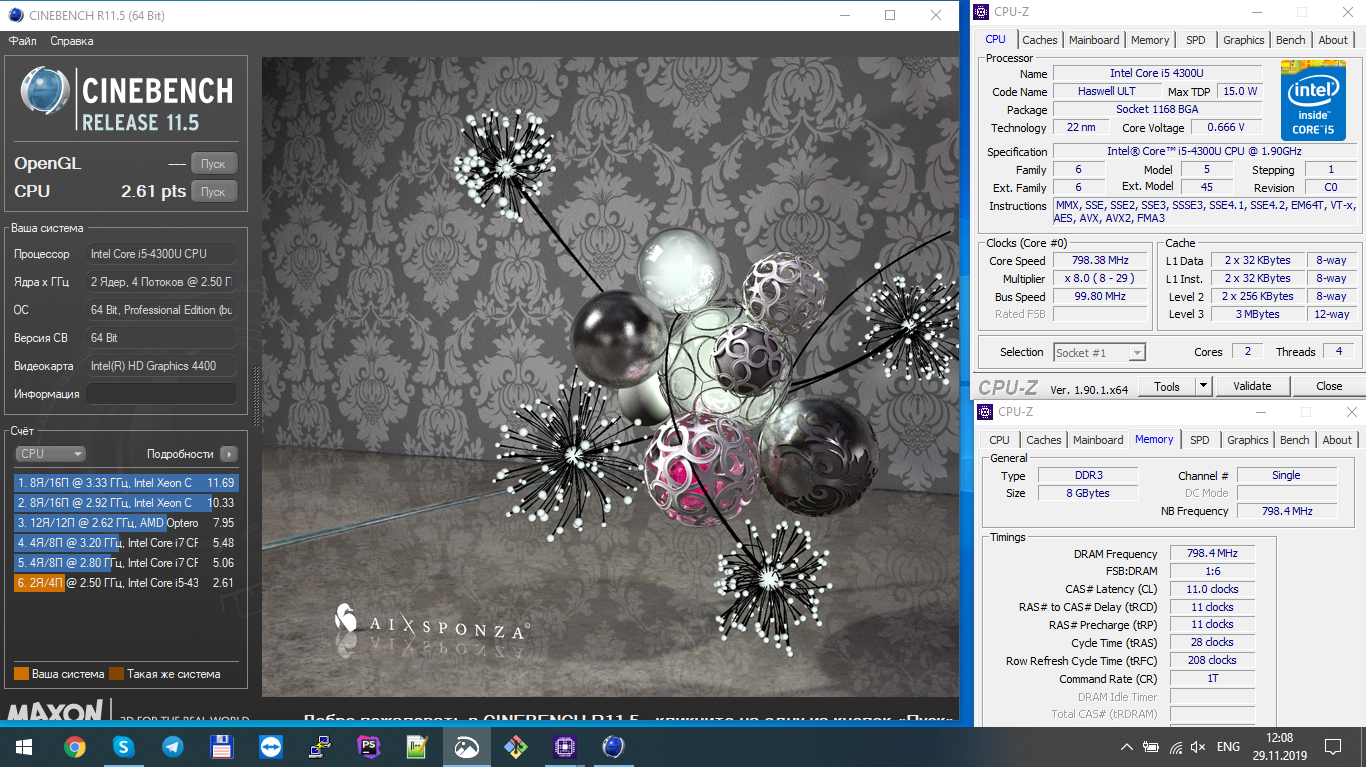
Task: Switch to Mainboard tab in lower CPU-Z
Action: click(x=1098, y=440)
